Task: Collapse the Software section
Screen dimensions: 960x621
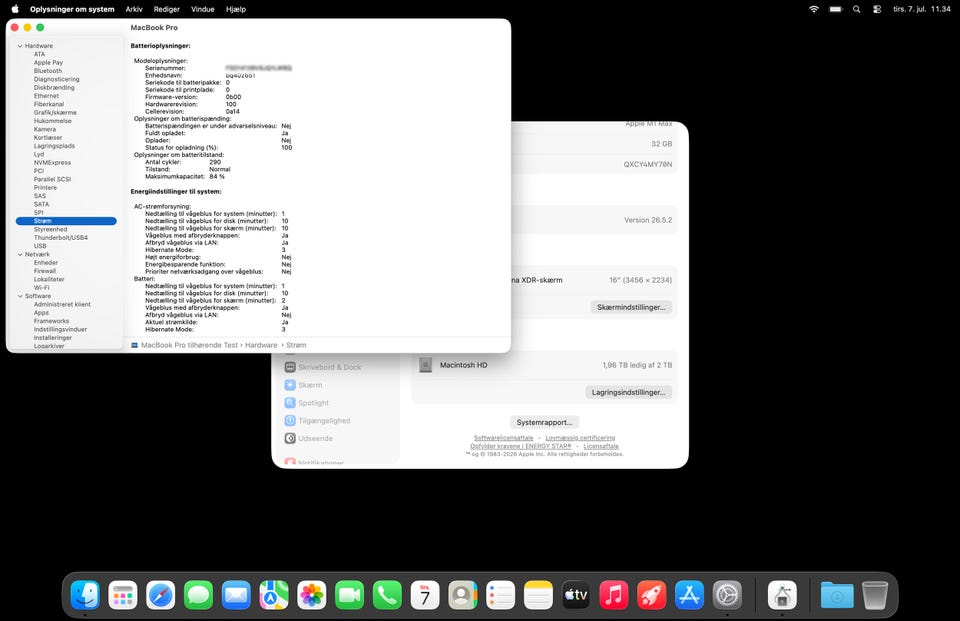Action: click(20, 296)
